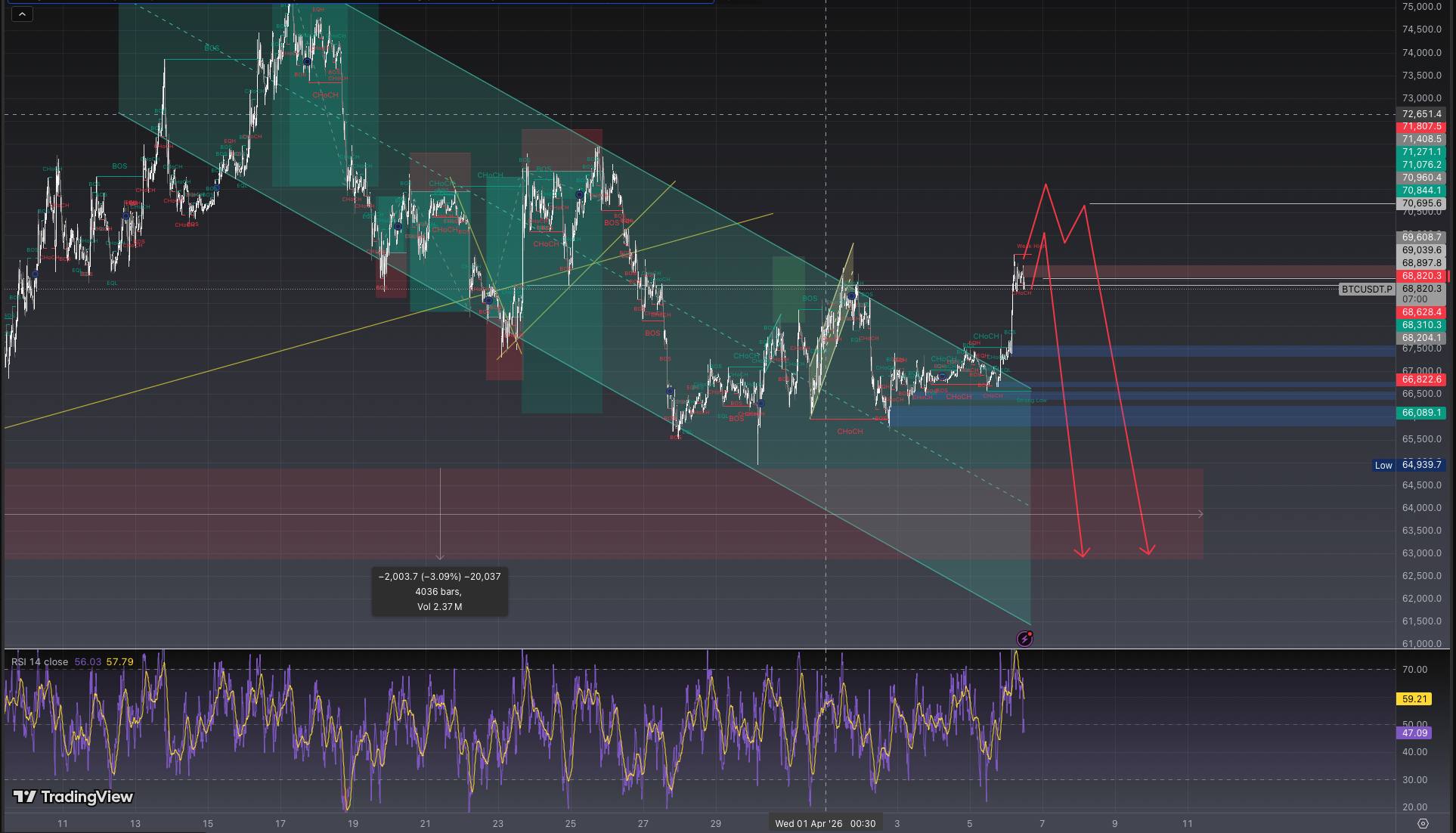Click the red 68,628.4 price label
This screenshot has height=833, width=1456.
(1421, 312)
